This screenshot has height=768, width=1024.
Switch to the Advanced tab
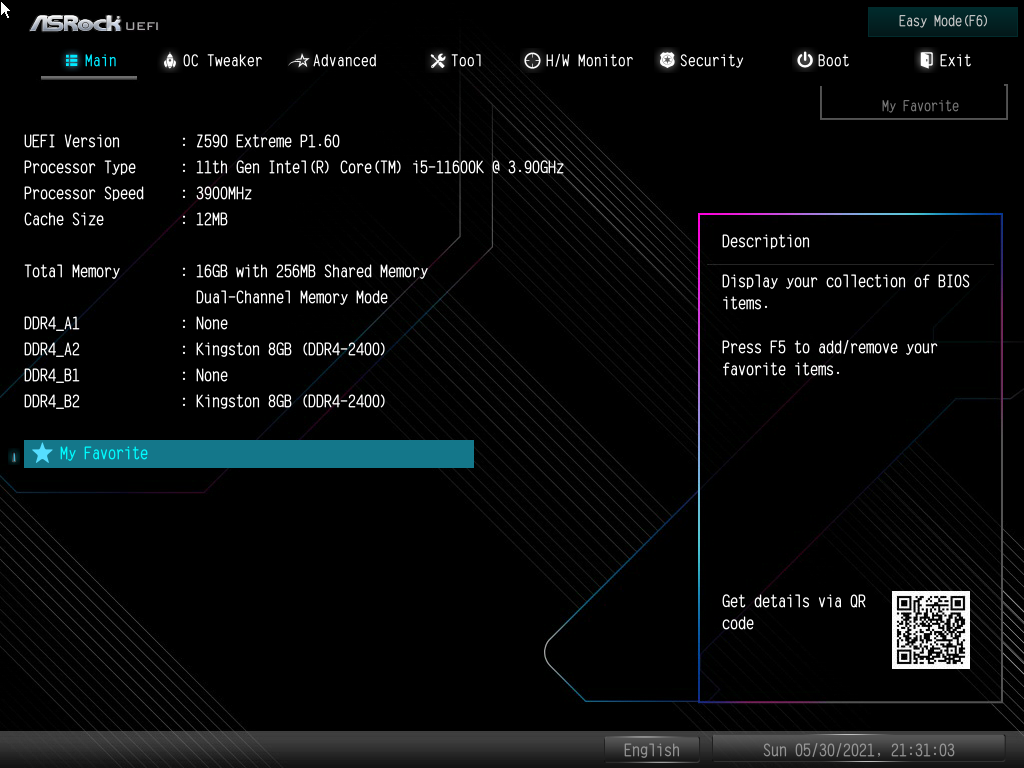pos(344,61)
